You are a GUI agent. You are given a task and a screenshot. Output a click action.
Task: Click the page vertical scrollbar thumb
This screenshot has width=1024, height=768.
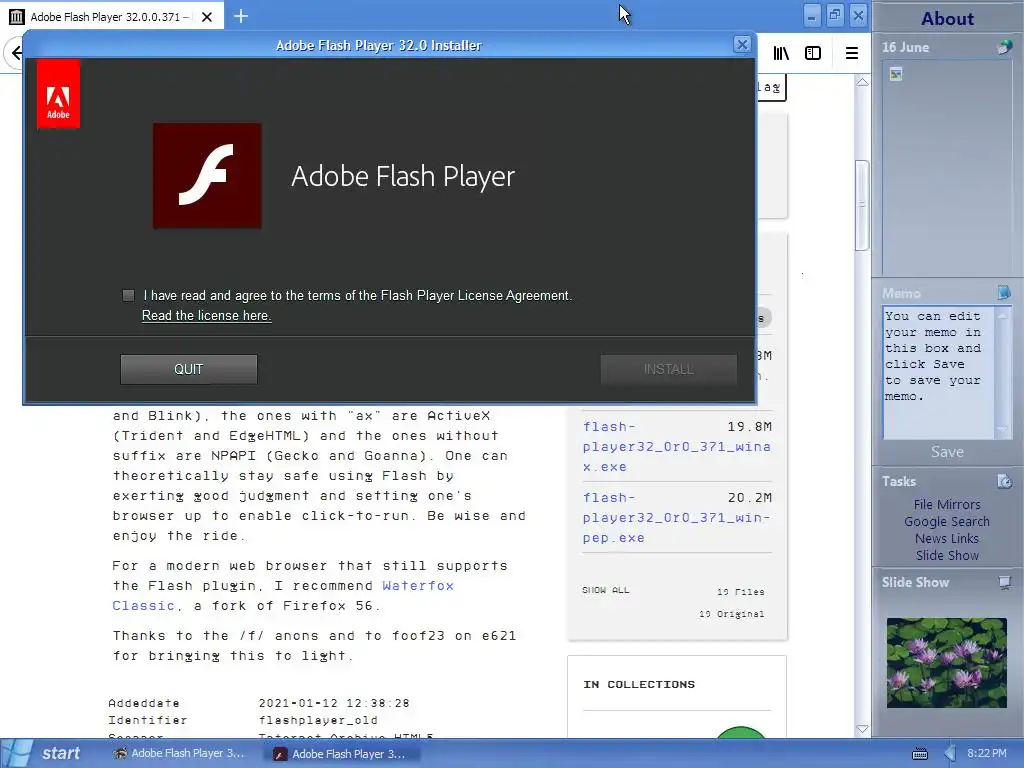click(x=862, y=205)
